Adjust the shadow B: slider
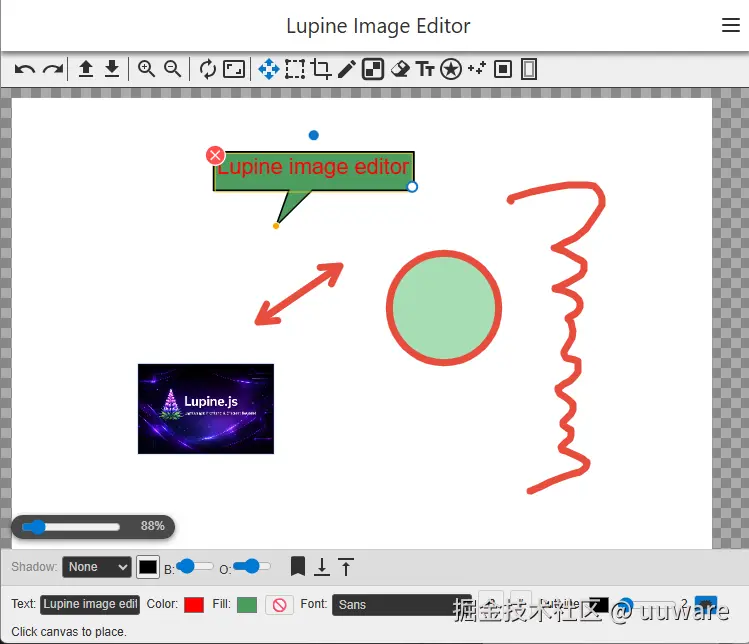 click(x=194, y=567)
